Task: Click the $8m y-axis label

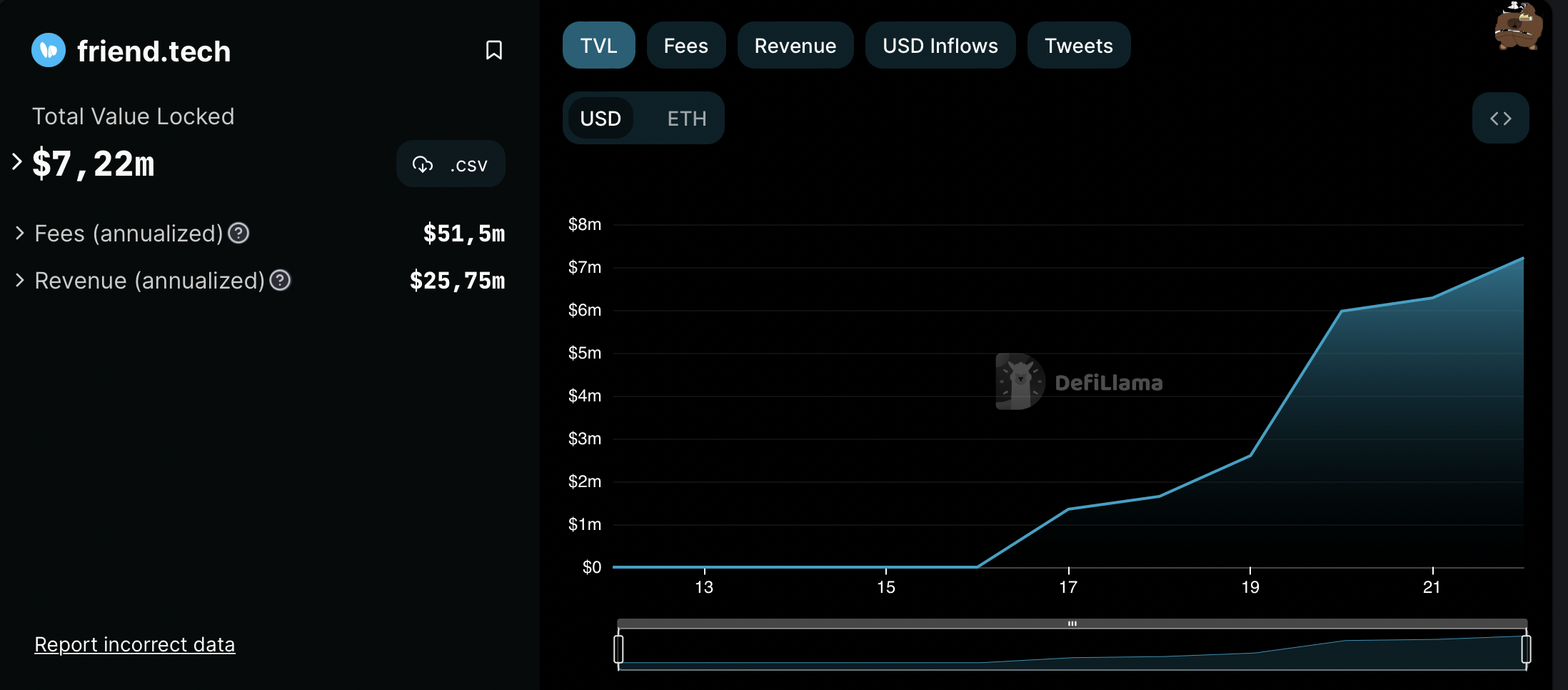Action: click(x=584, y=224)
